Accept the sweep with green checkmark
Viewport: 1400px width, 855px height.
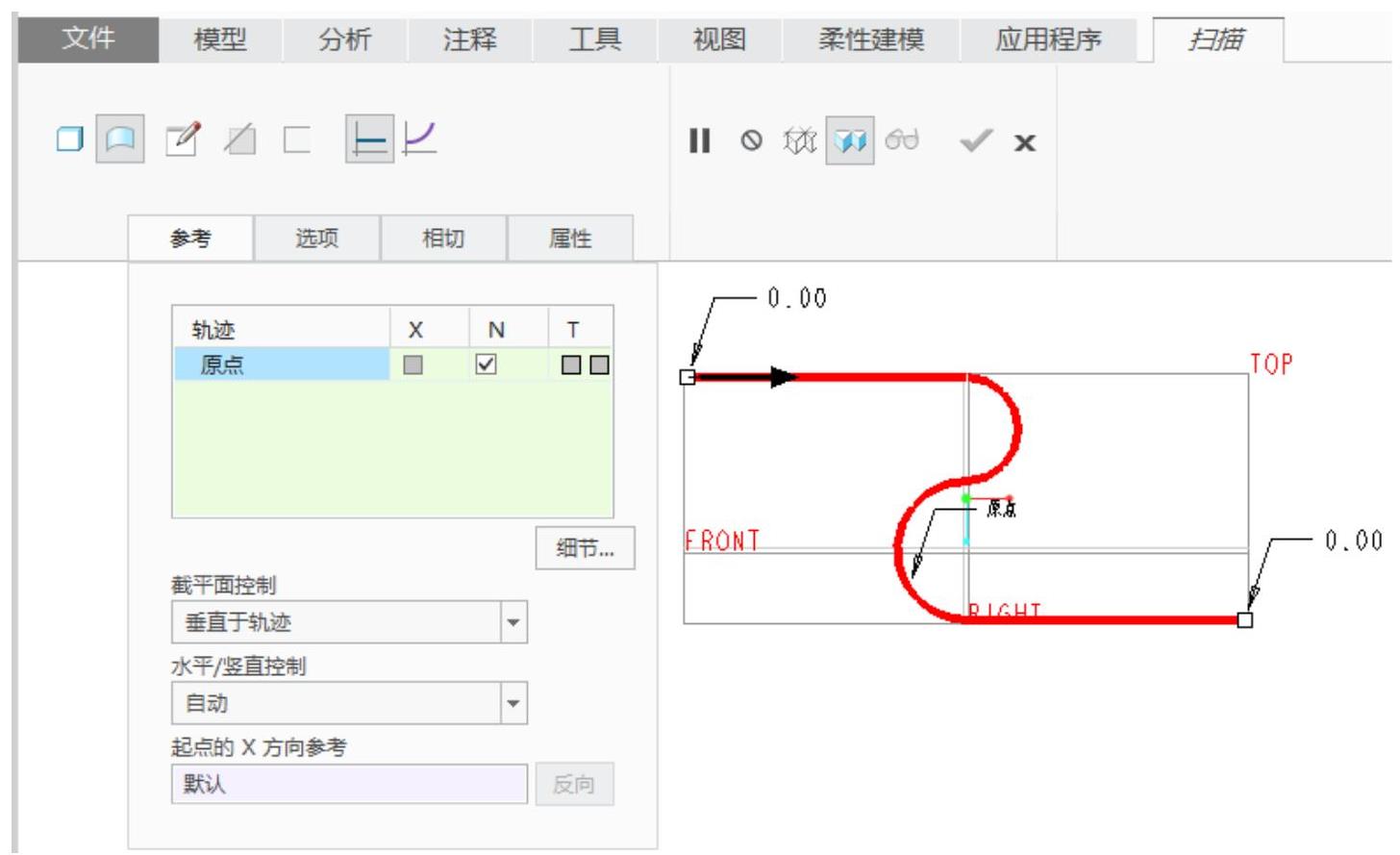976,142
